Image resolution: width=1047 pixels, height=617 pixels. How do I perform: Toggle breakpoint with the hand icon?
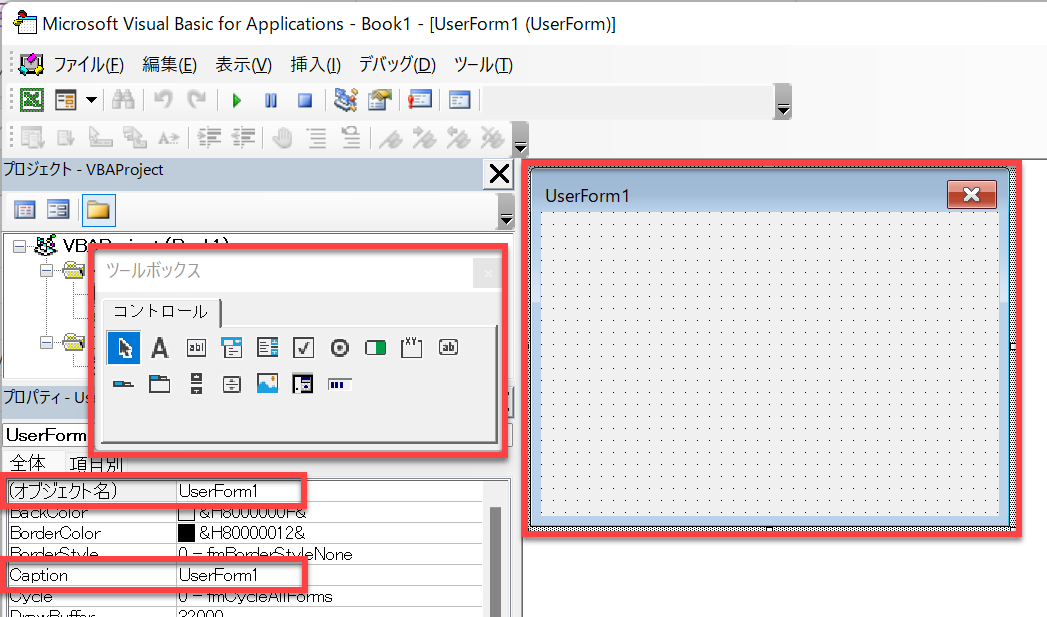click(x=282, y=138)
